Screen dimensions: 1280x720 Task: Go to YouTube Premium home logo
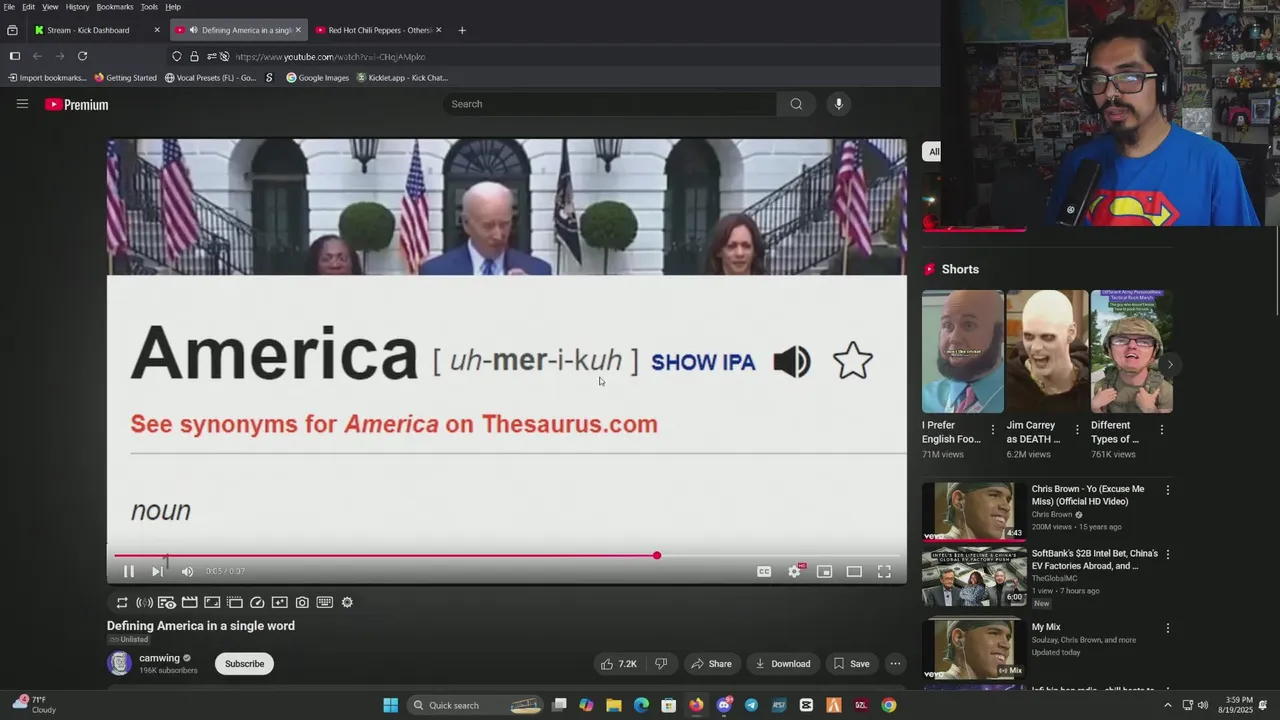76,104
